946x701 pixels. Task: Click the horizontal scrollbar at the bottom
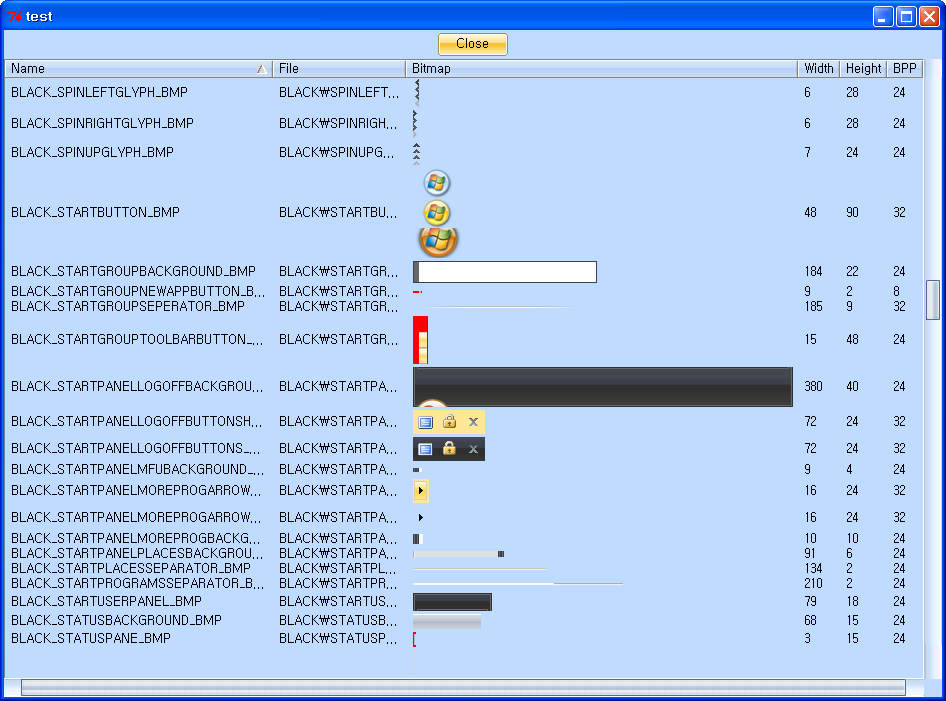tap(463, 687)
